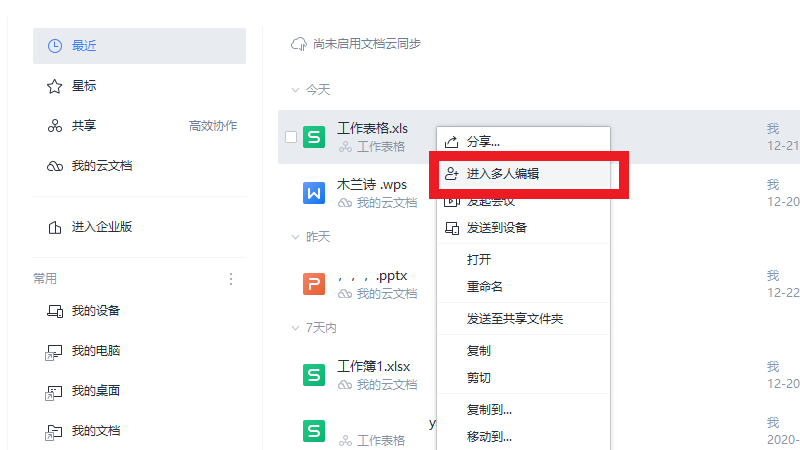This screenshot has width=800, height=450.
Task: Collapse the 今天 group
Action: click(295, 90)
